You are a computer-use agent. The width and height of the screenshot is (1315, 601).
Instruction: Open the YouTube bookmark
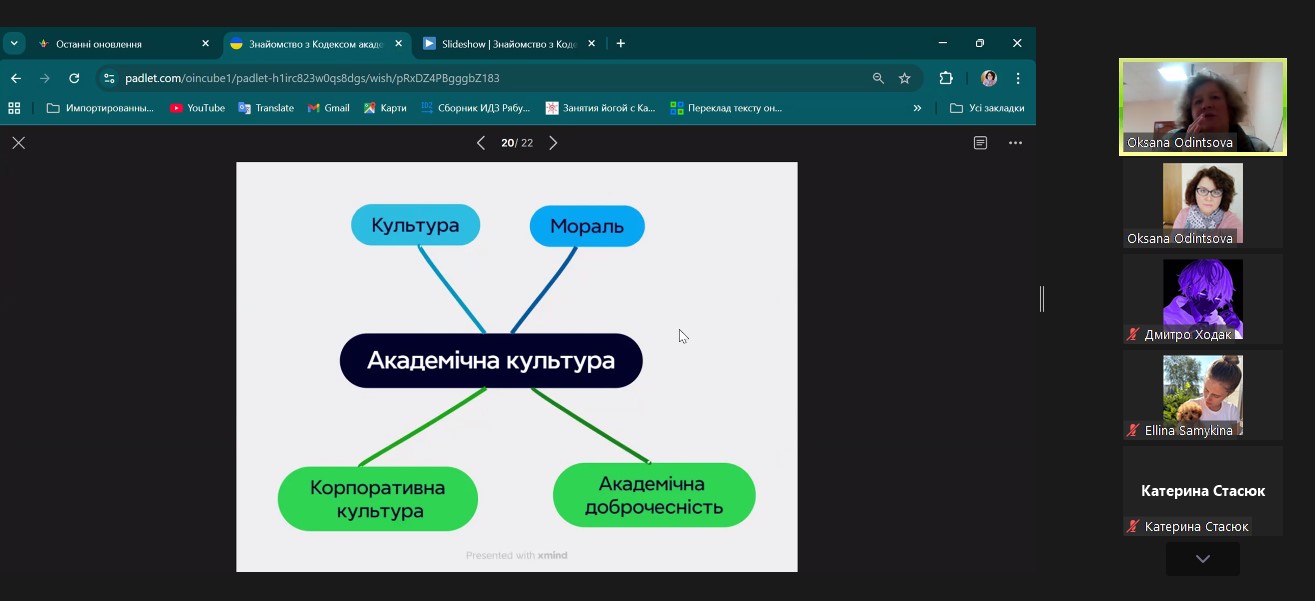point(197,107)
